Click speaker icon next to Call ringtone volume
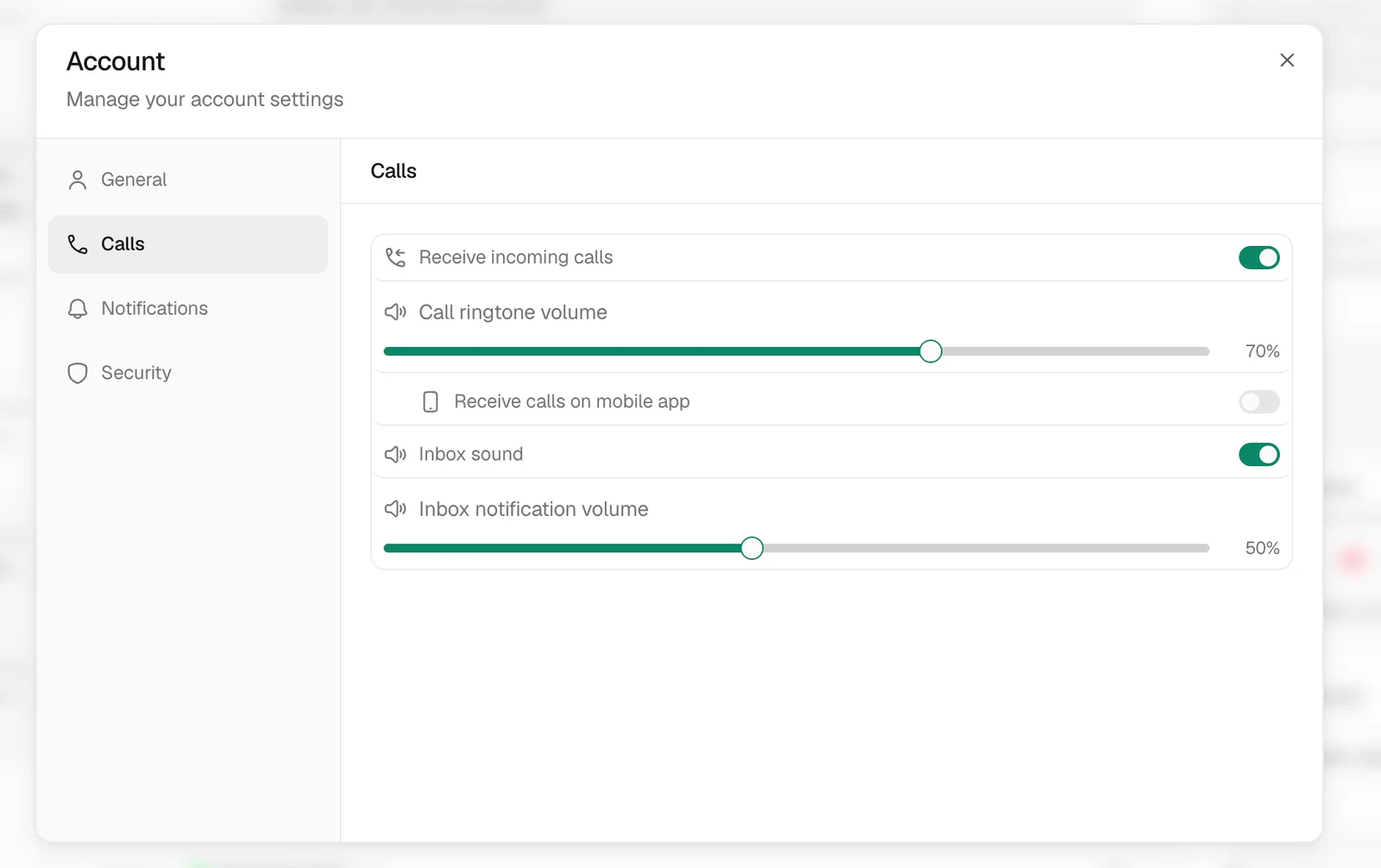The height and width of the screenshot is (868, 1381). click(x=395, y=312)
